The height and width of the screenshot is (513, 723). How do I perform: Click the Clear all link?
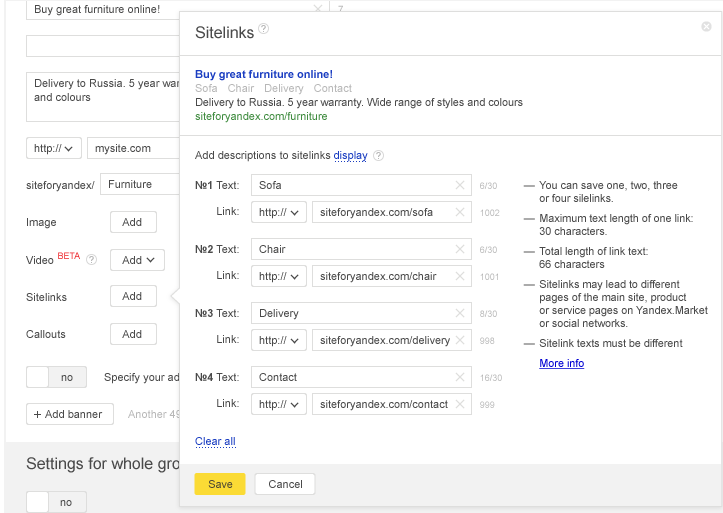(x=215, y=441)
